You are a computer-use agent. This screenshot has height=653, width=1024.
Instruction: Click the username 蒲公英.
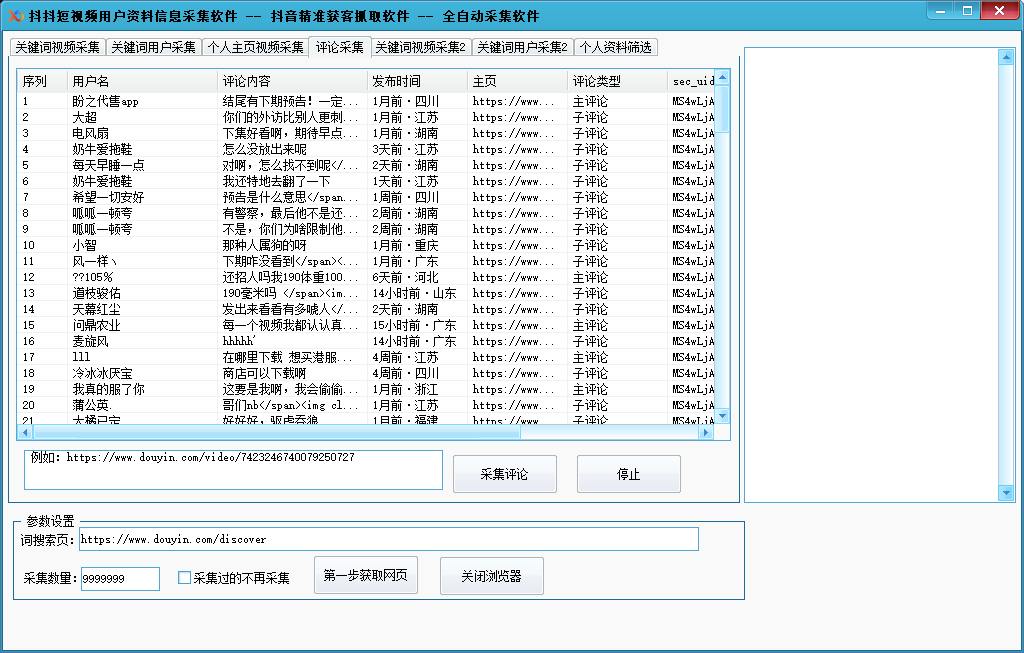click(x=91, y=406)
